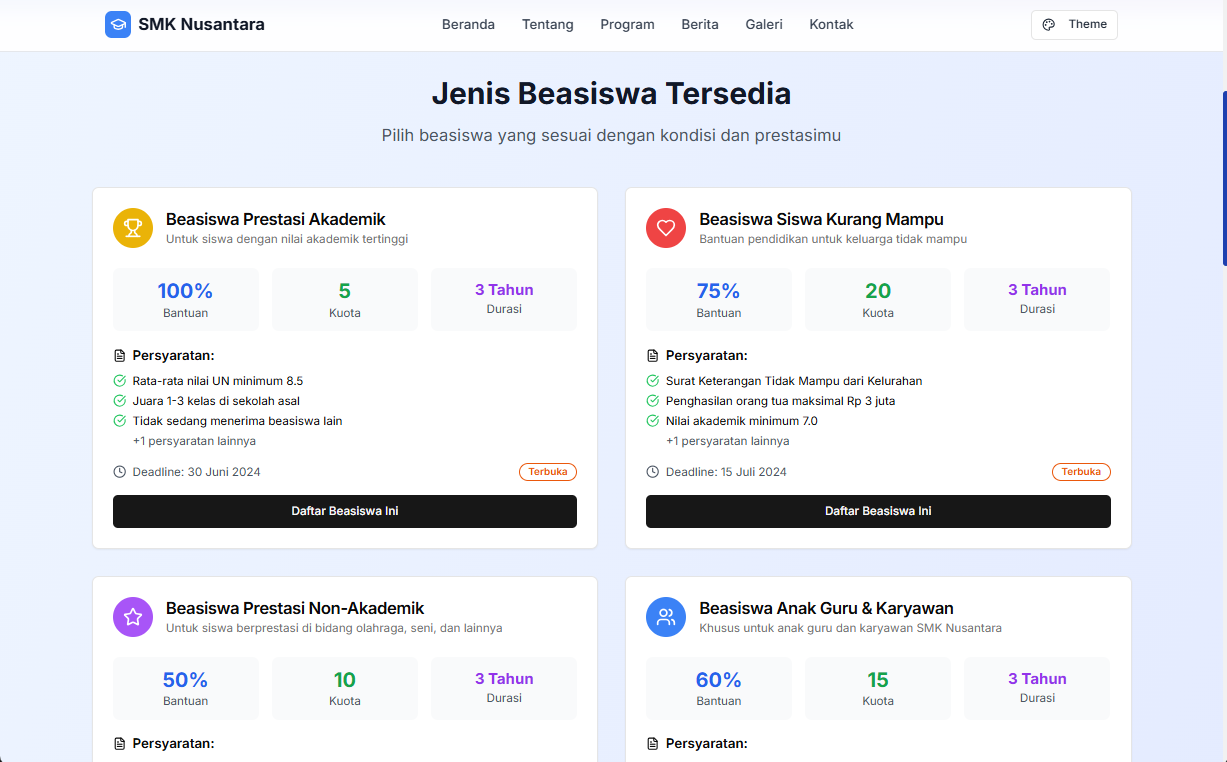
Task: Expand +1 persyaratan lainnya under Siswa Kurang Mampu
Action: point(727,441)
